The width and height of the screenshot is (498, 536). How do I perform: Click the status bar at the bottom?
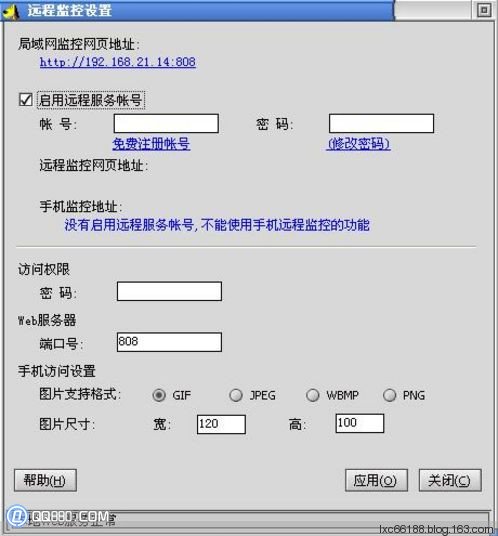click(249, 520)
